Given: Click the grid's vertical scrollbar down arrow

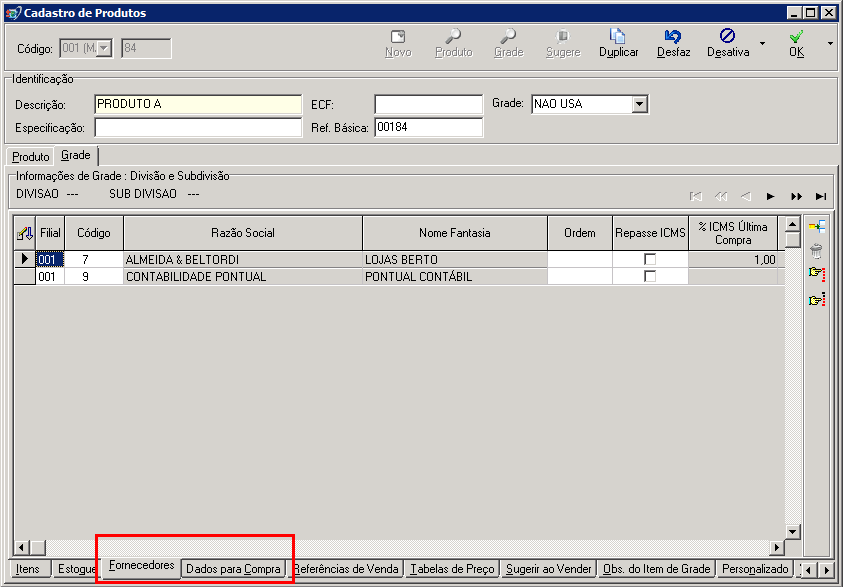Looking at the screenshot, I should pos(792,532).
